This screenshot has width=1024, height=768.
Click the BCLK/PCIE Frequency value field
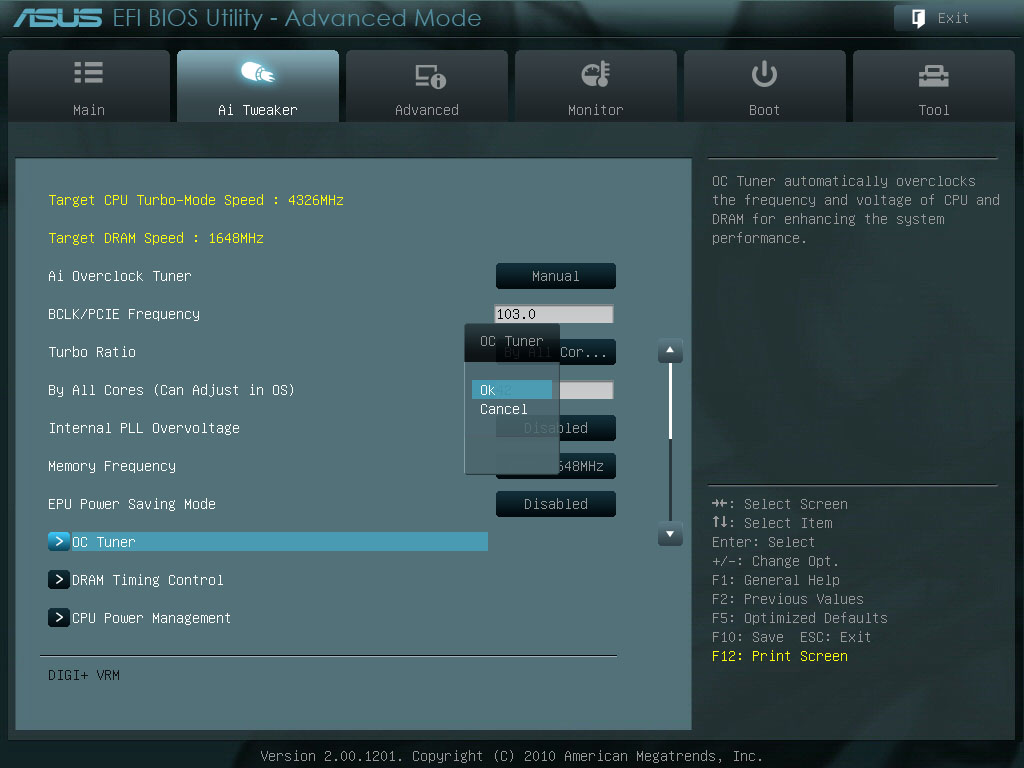coord(554,313)
